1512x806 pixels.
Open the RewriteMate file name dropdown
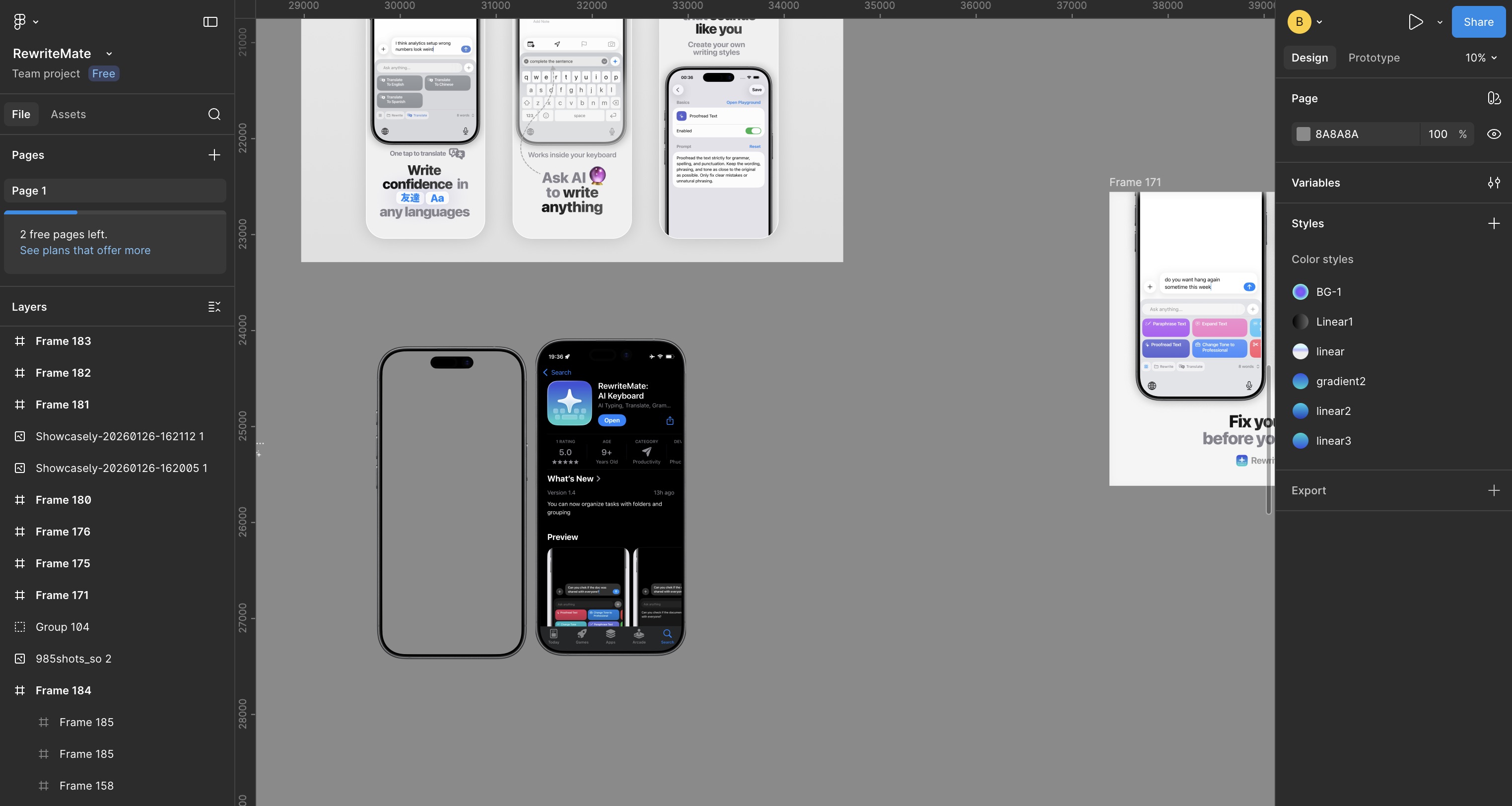click(x=109, y=54)
